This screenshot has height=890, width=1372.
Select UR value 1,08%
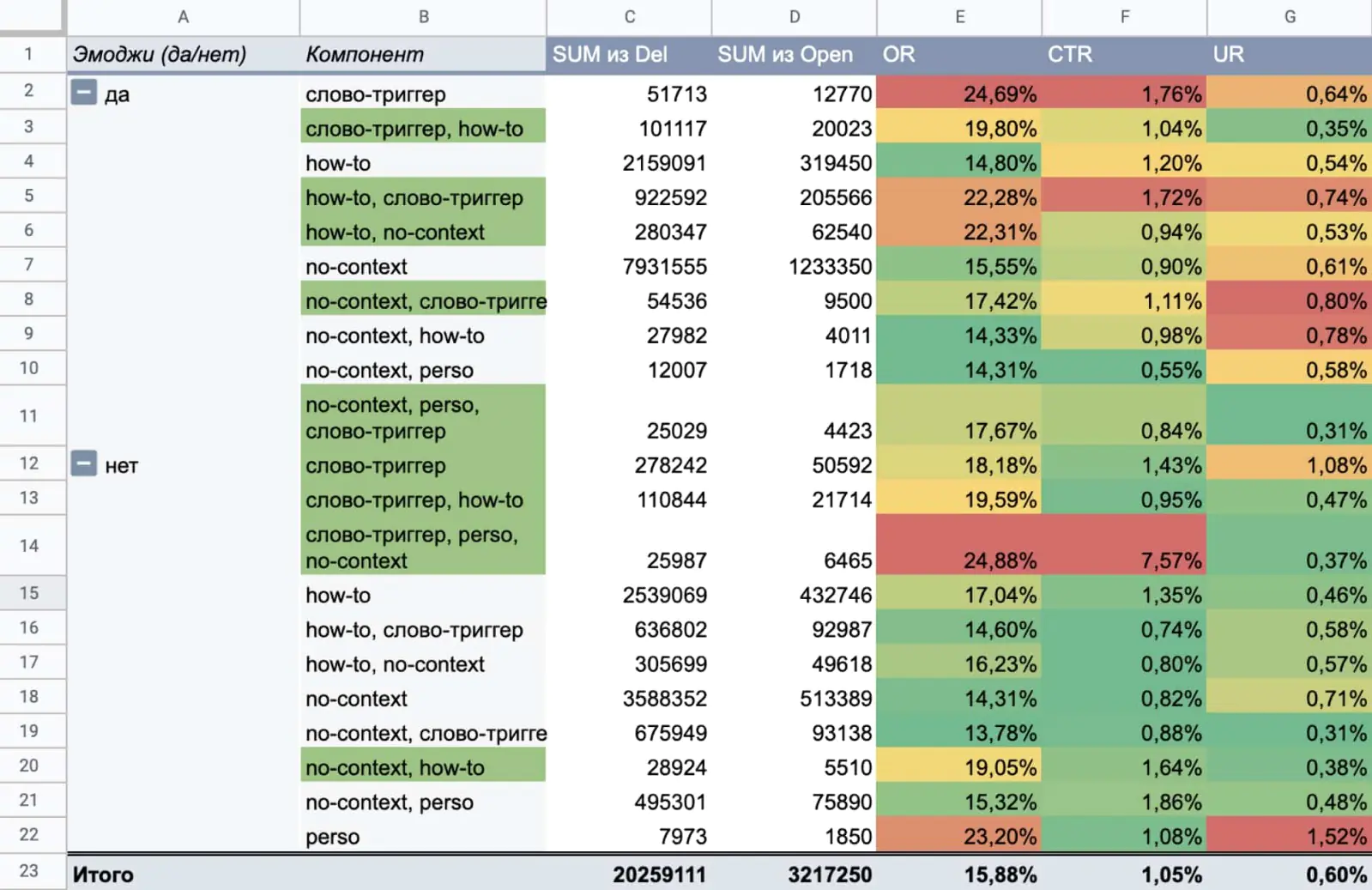coord(1290,464)
